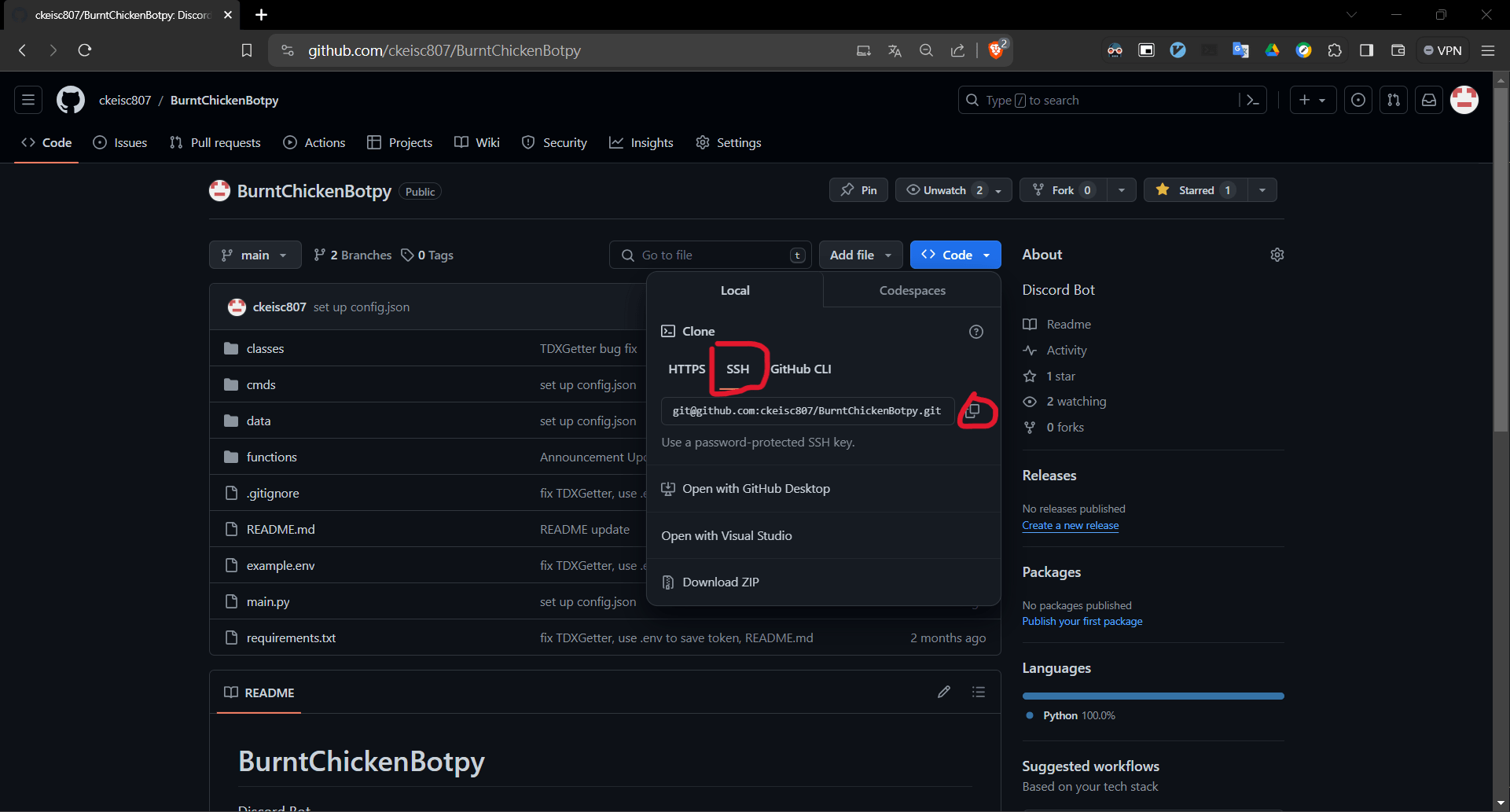The image size is (1510, 812).
Task: Bookmark this page in browser
Action: click(247, 50)
